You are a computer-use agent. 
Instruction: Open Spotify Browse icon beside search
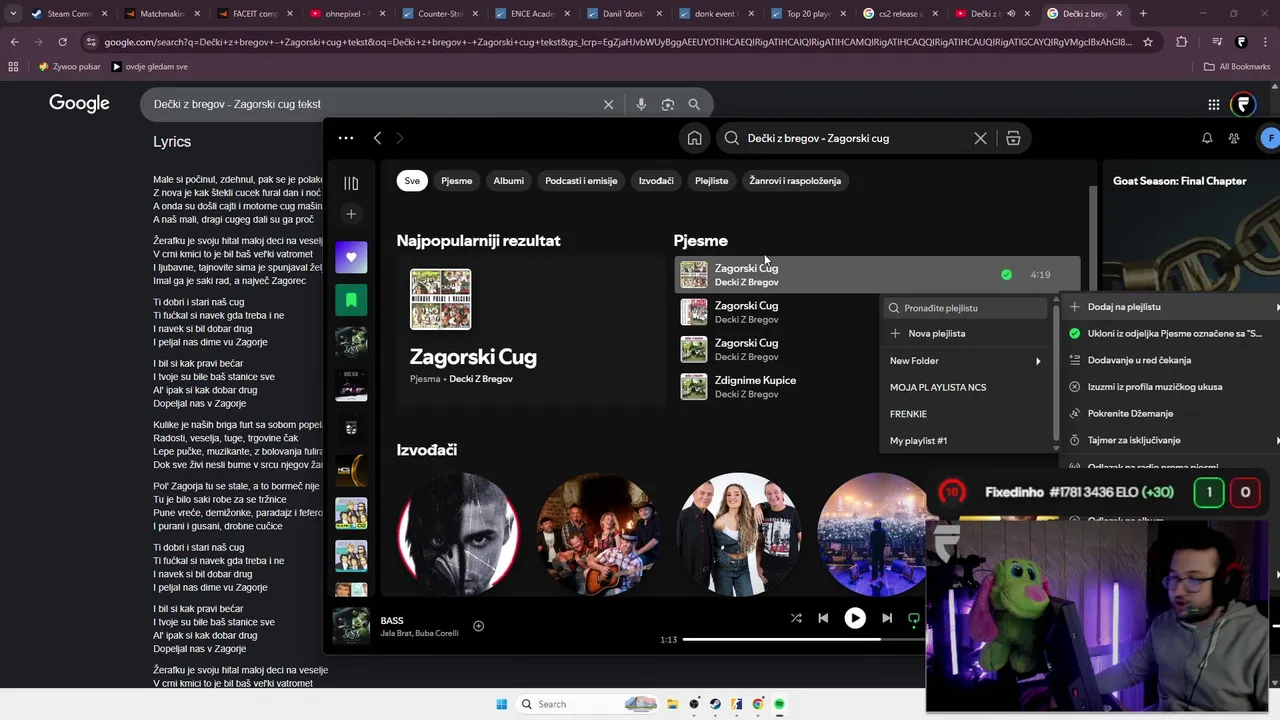(x=1013, y=138)
